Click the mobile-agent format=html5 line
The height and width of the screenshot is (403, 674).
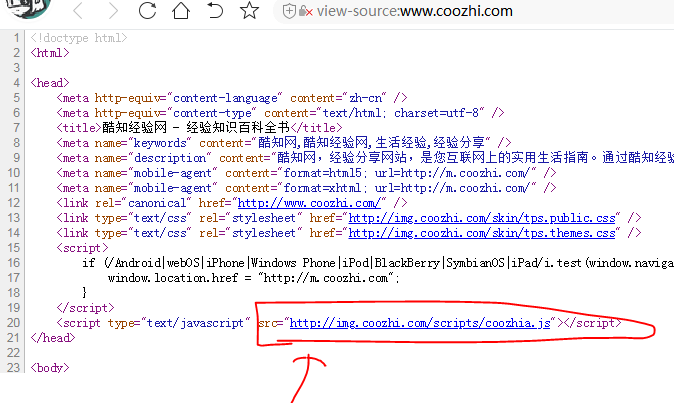pos(306,173)
